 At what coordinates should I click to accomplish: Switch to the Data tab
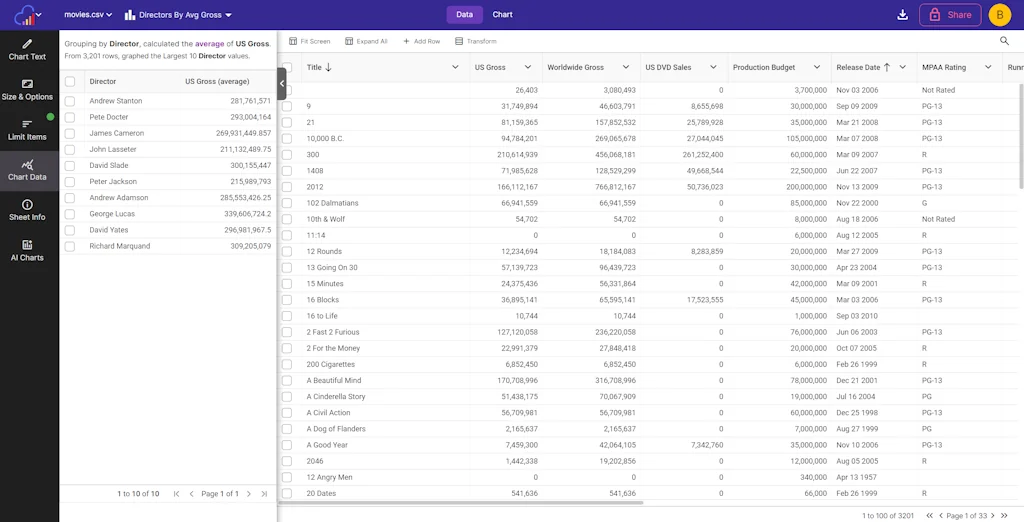coord(464,15)
